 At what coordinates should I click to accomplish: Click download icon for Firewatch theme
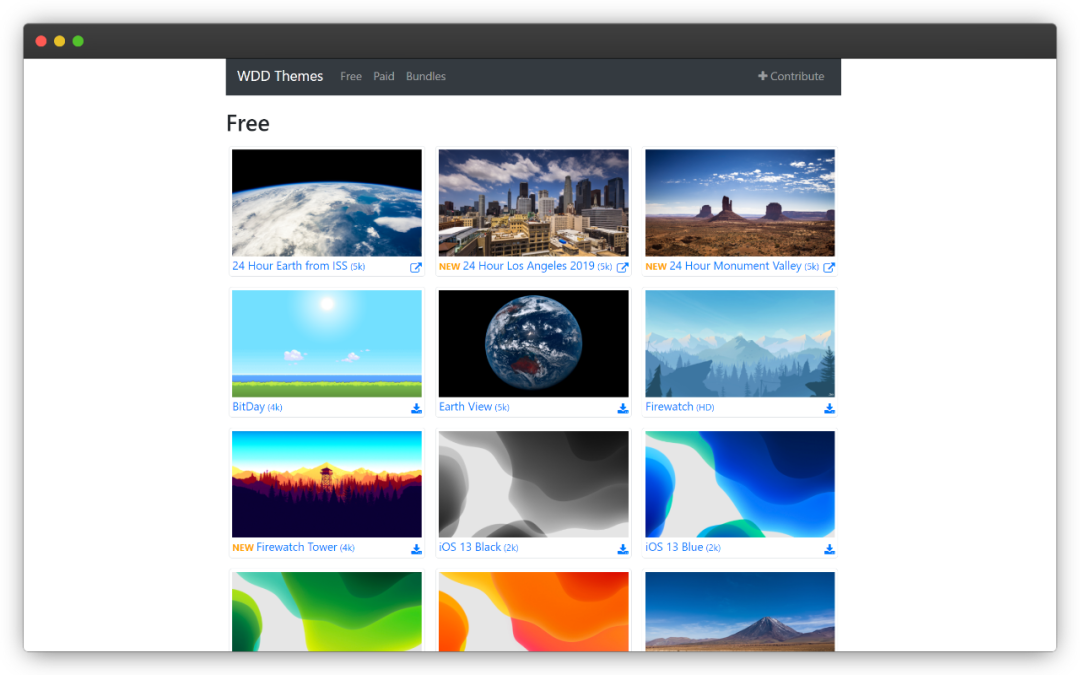coord(829,408)
